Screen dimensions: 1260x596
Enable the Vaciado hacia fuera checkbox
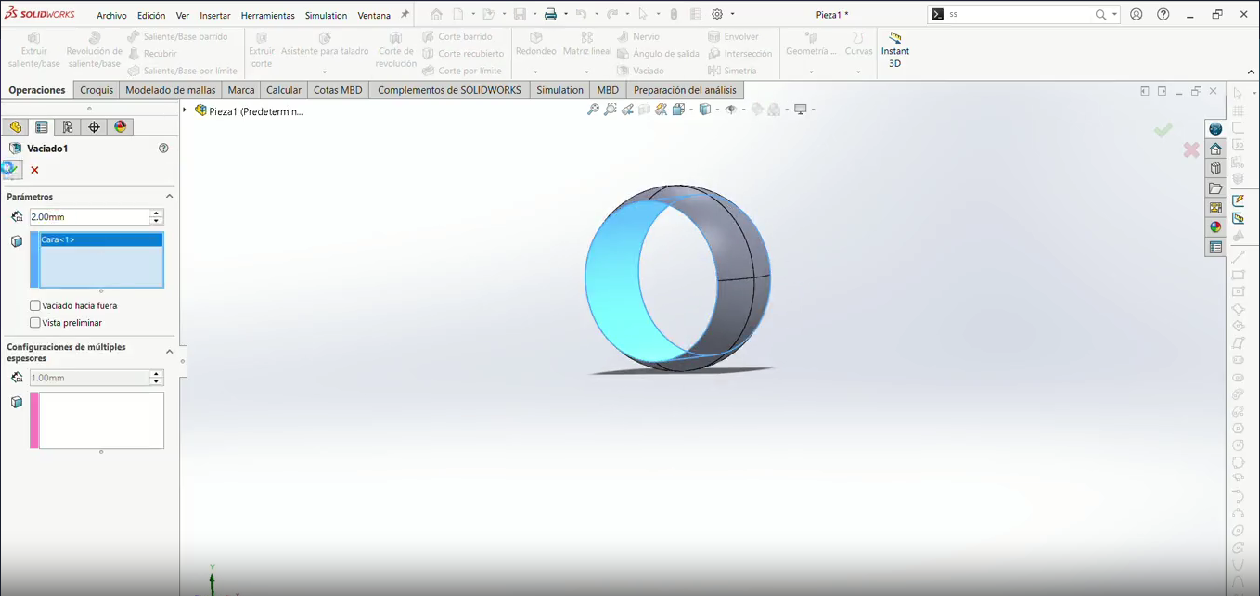point(36,306)
